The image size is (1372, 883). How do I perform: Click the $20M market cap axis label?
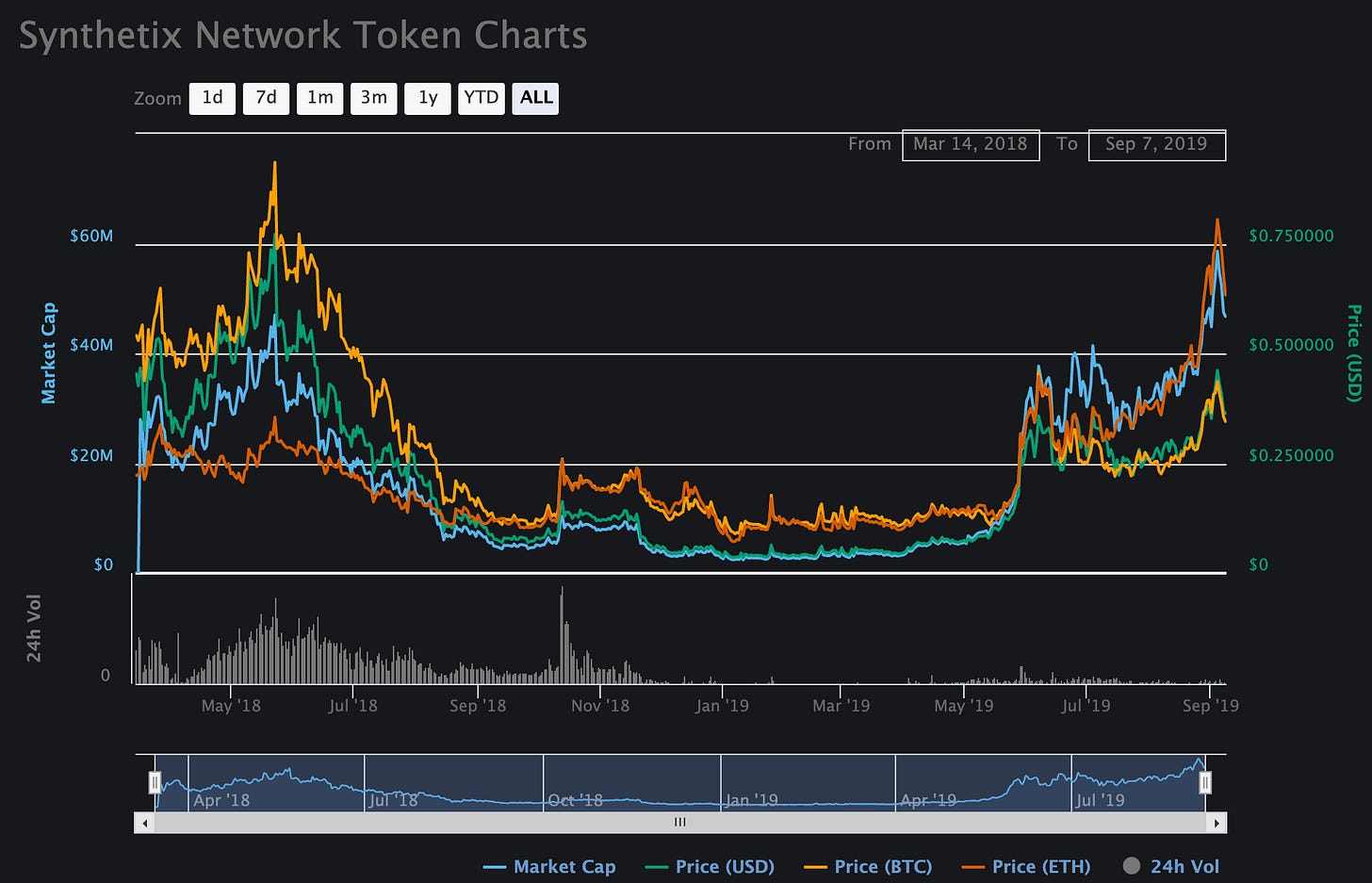[x=91, y=455]
